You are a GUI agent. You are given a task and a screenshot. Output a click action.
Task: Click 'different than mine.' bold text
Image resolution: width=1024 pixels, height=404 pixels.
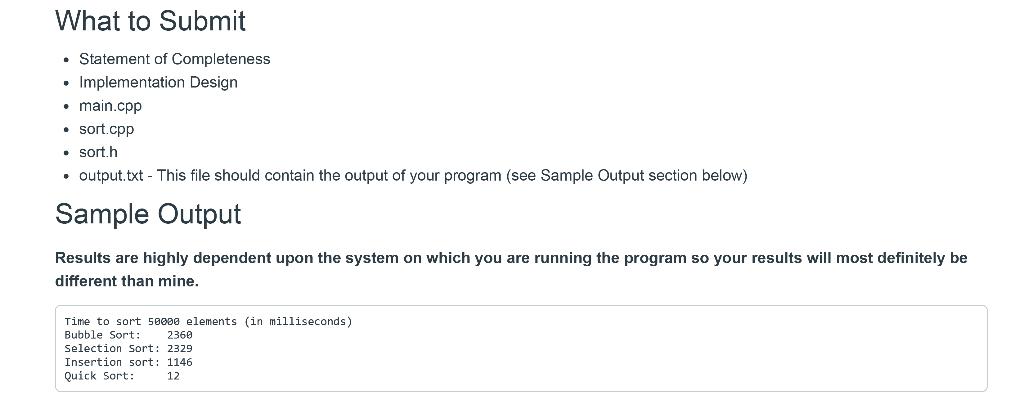[x=127, y=281]
